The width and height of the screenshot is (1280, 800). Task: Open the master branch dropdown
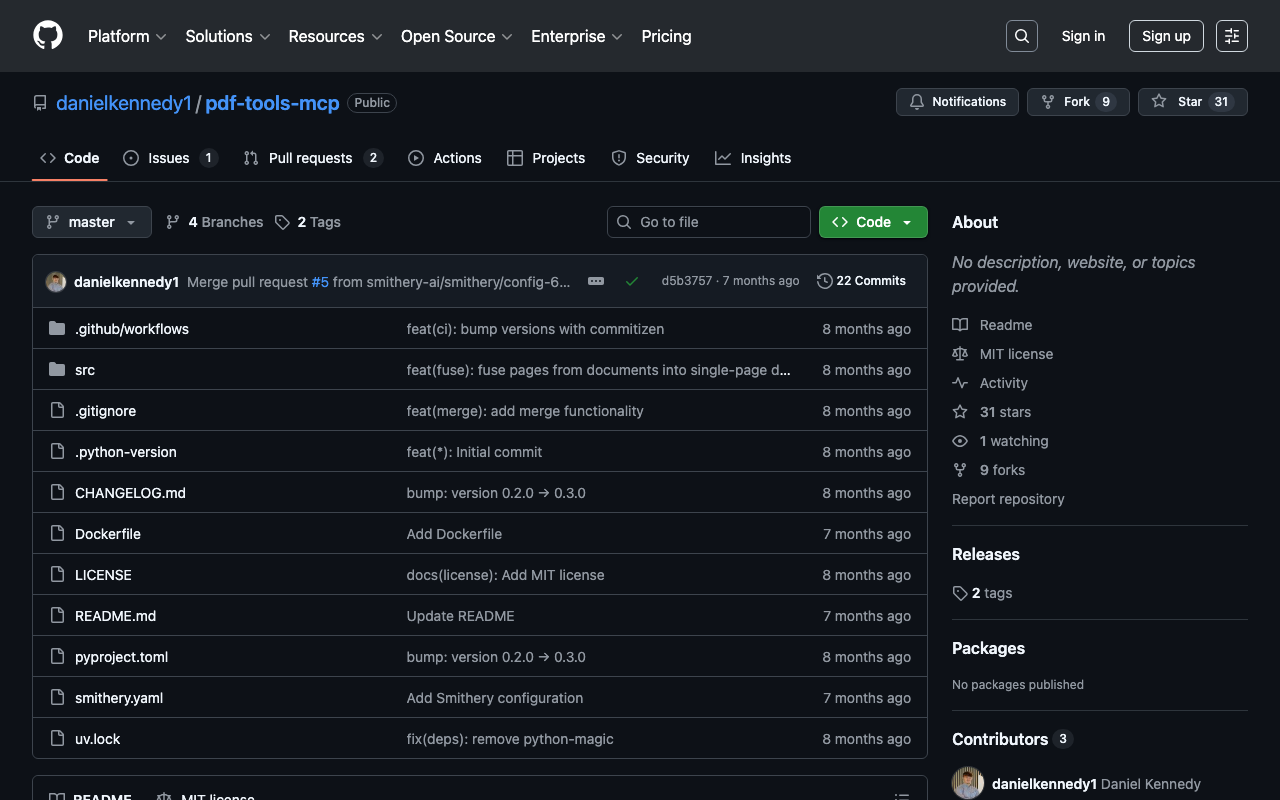click(x=91, y=222)
